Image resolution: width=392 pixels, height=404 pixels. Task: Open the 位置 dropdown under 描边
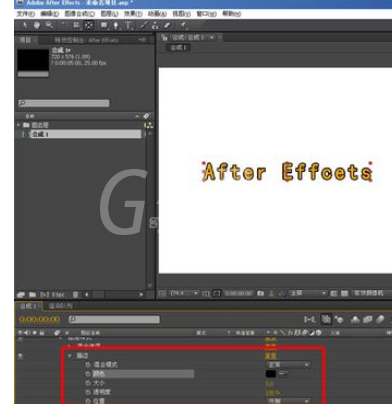tap(288, 401)
